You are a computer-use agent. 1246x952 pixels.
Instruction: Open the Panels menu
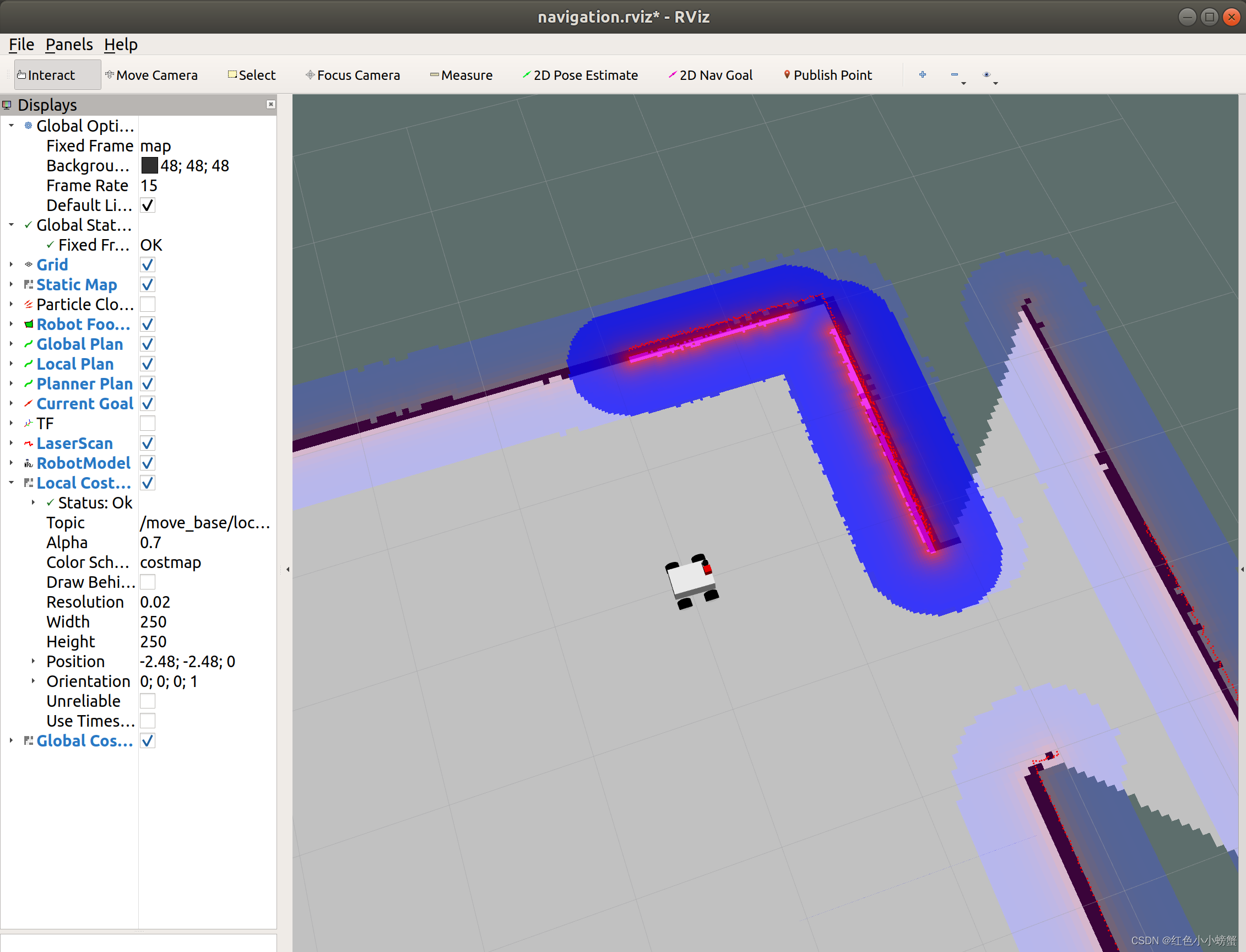tap(68, 44)
